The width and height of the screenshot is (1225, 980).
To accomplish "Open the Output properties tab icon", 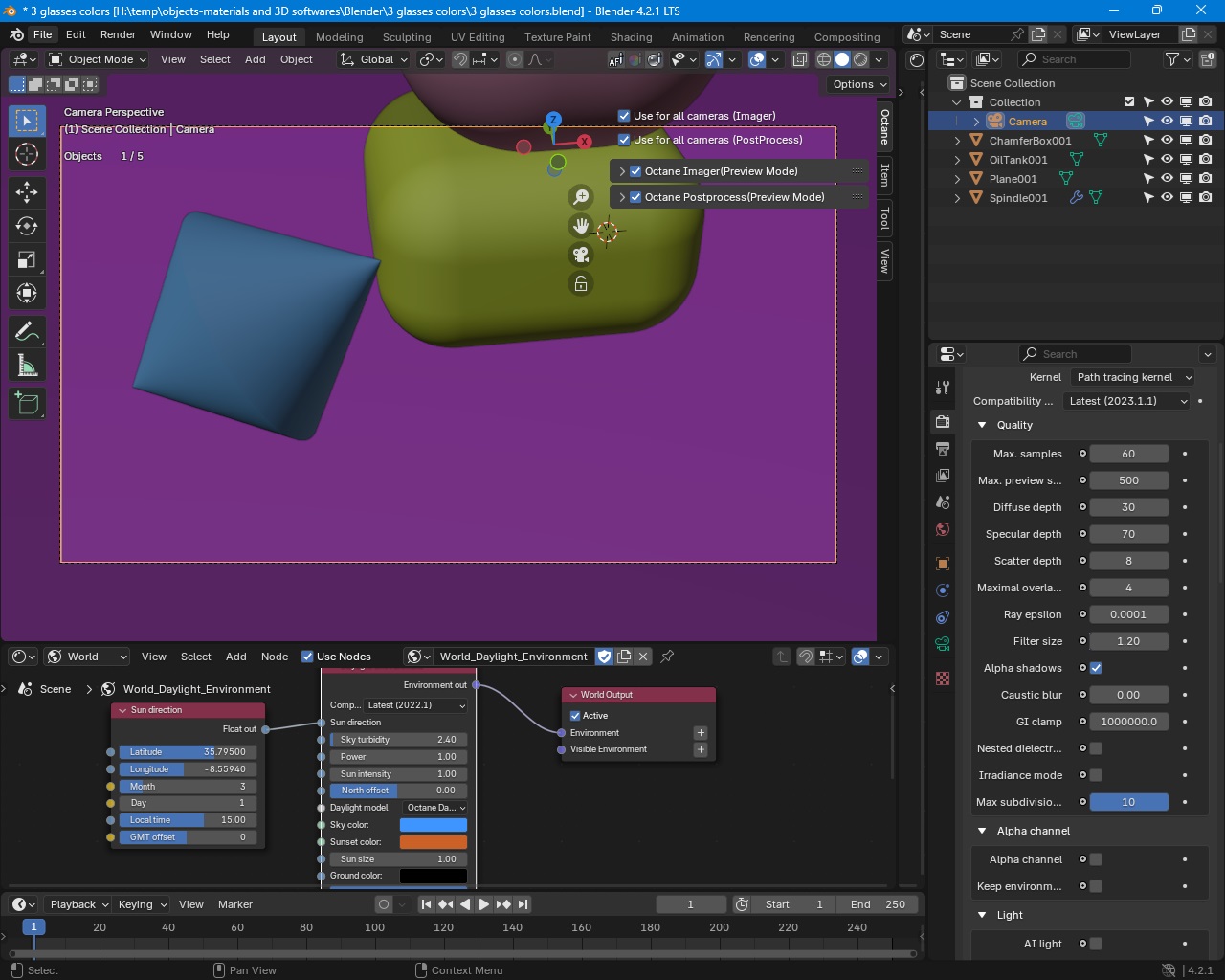I will (943, 449).
